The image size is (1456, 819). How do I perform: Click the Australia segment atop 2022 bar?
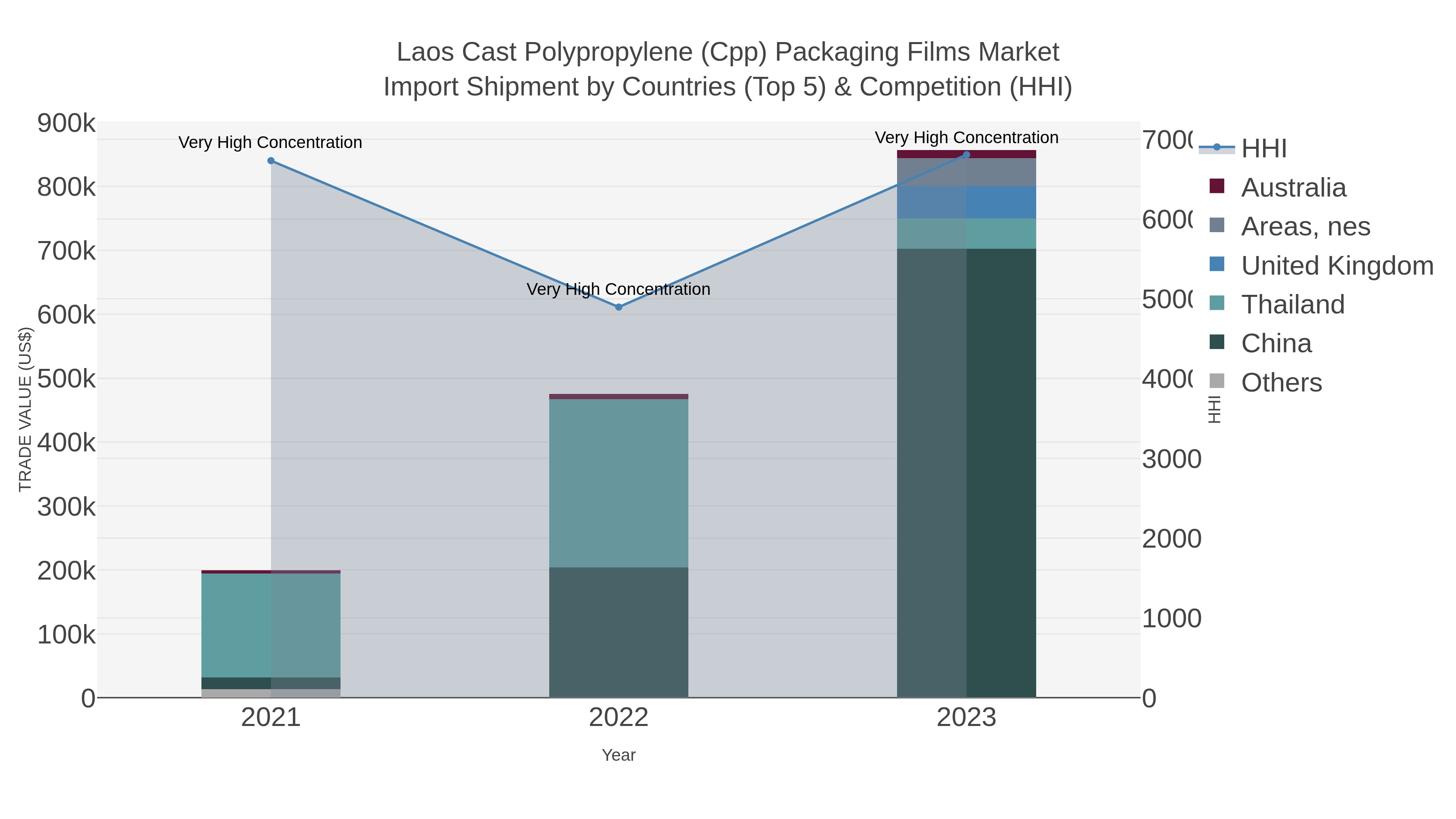tap(618, 397)
